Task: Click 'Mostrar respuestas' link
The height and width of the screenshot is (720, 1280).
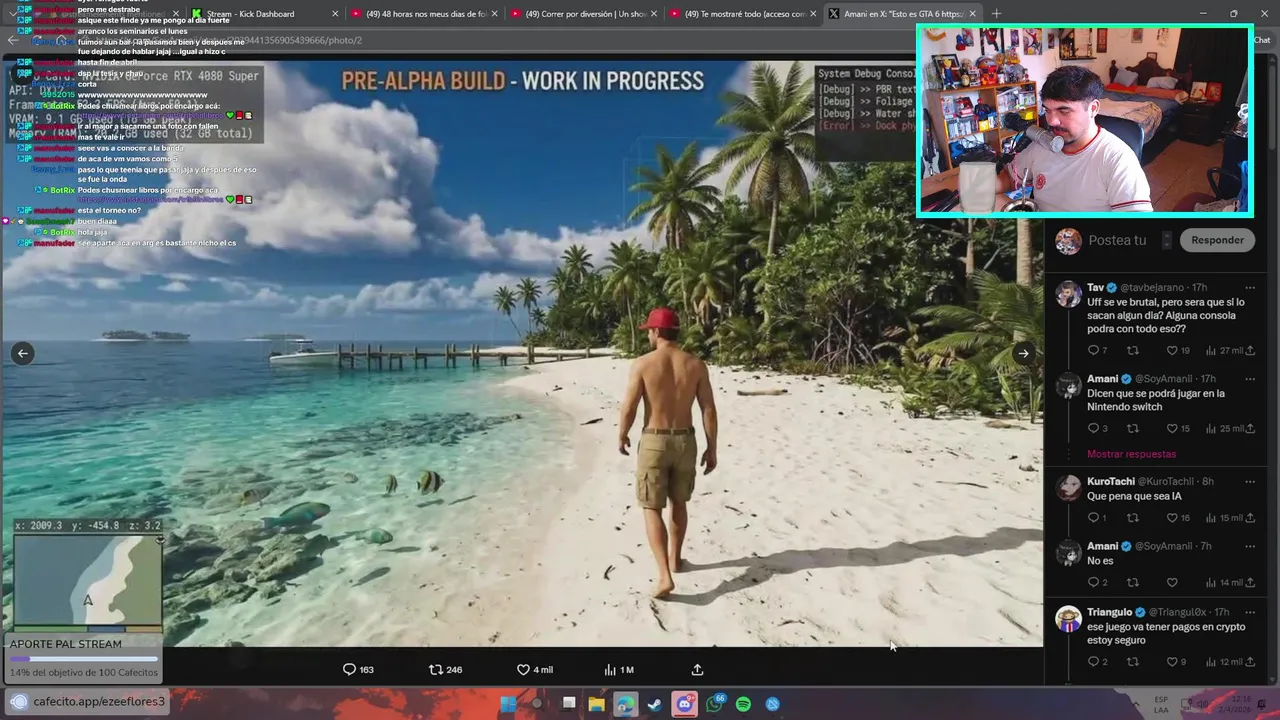Action: pyautogui.click(x=1131, y=454)
